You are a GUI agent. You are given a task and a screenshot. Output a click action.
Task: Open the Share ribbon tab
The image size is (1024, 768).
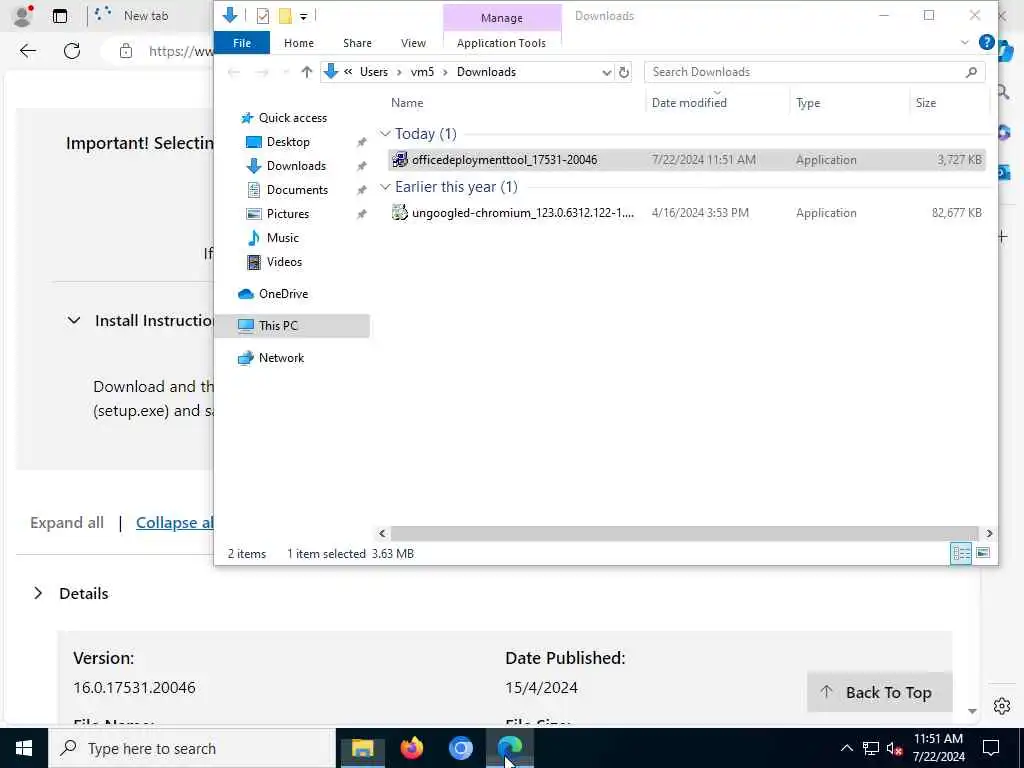tap(357, 43)
